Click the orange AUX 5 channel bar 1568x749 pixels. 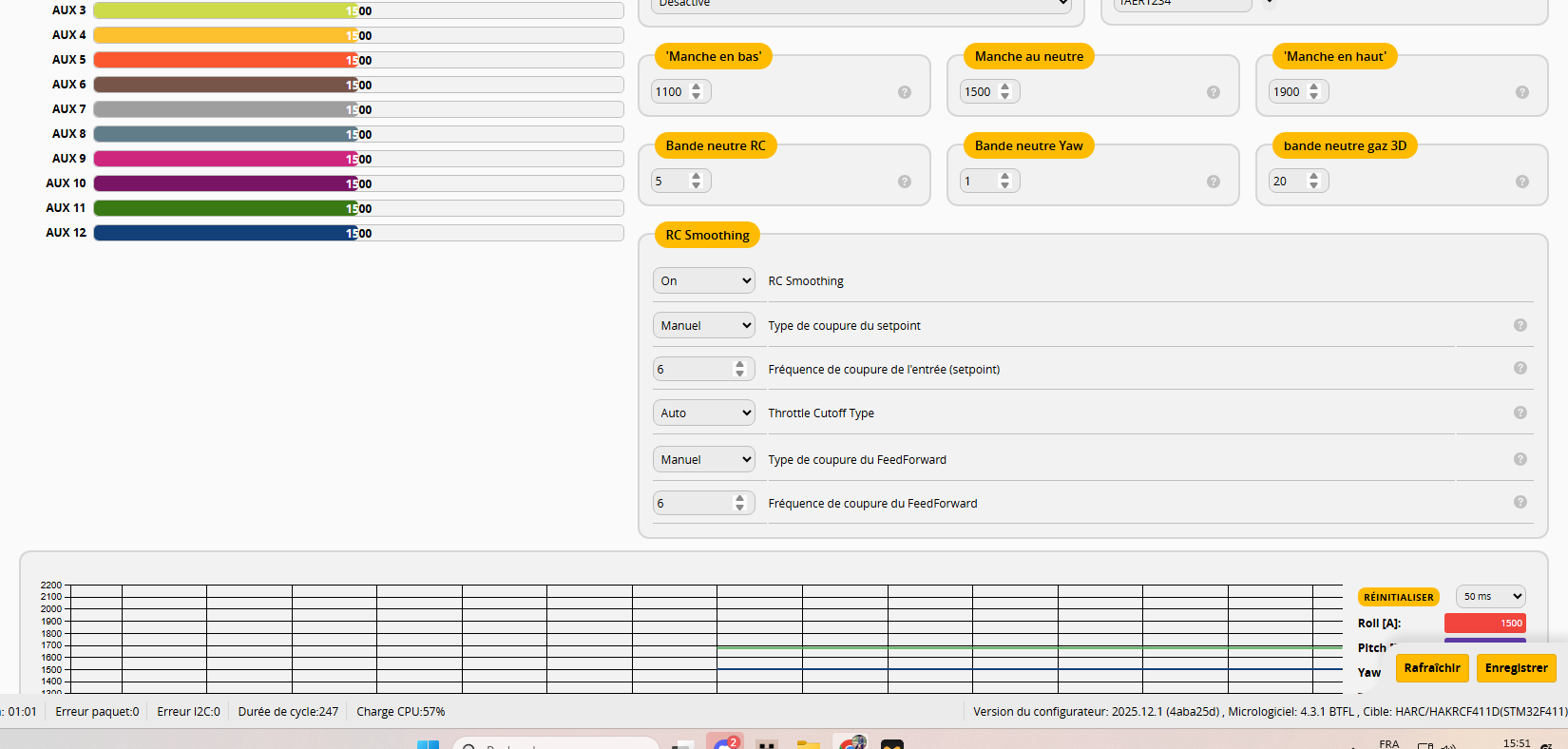[x=358, y=60]
